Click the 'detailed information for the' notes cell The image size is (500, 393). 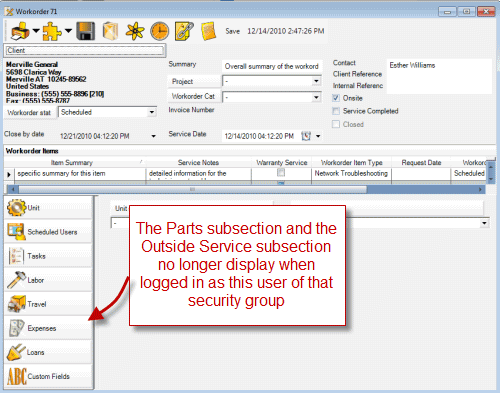[x=198, y=174]
